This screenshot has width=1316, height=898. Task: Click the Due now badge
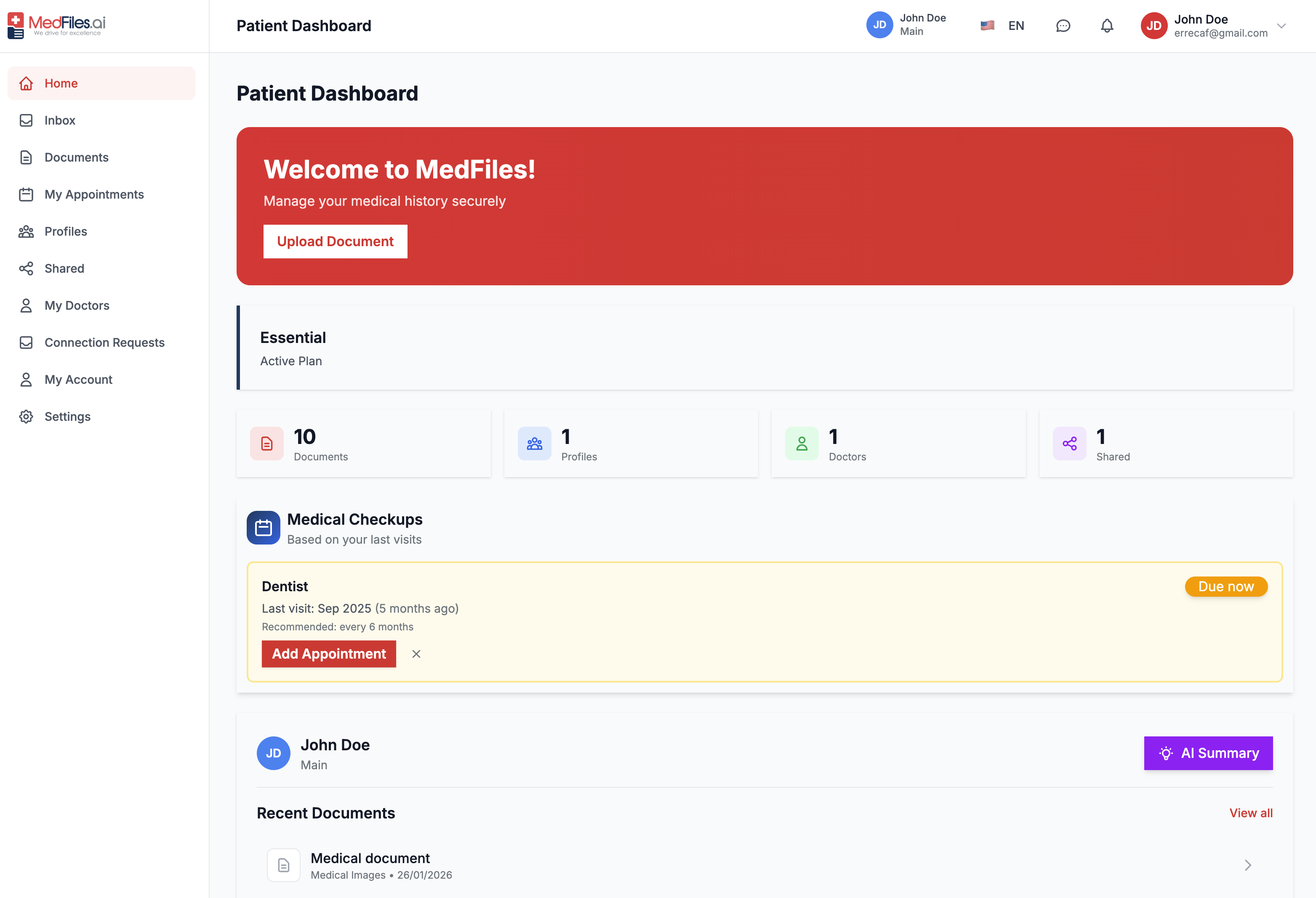coord(1226,586)
